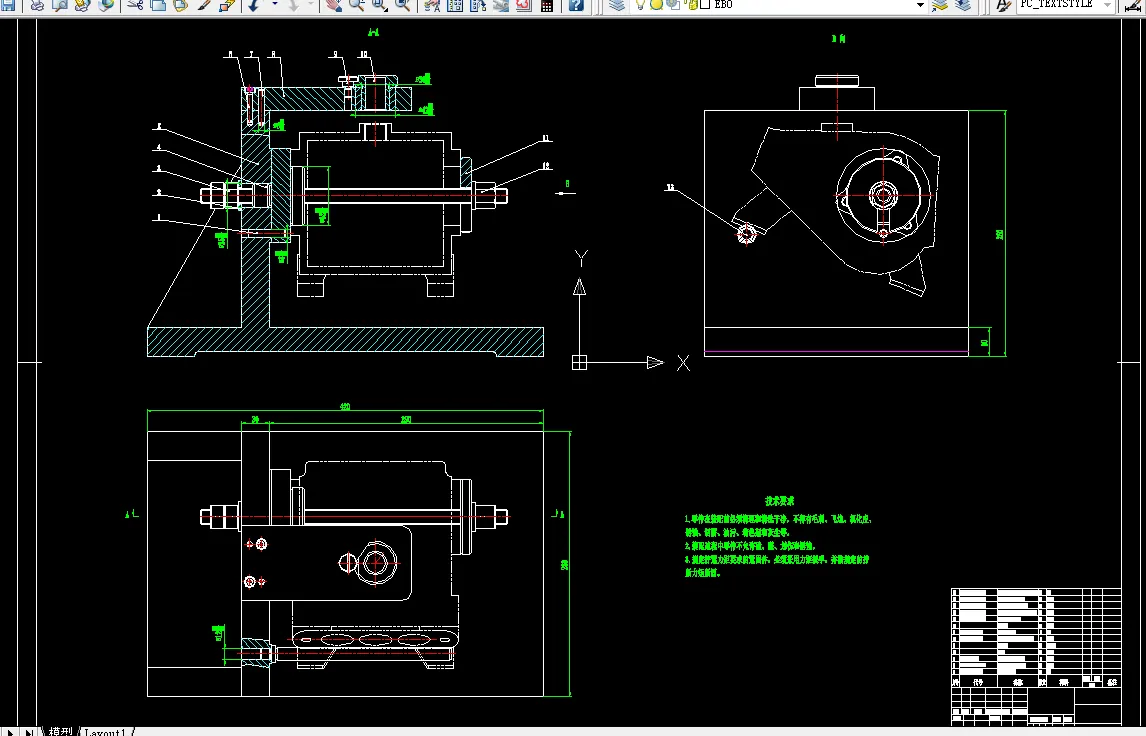Image resolution: width=1146 pixels, height=736 pixels.
Task: Click the Undo arrow icon
Action: tap(253, 5)
